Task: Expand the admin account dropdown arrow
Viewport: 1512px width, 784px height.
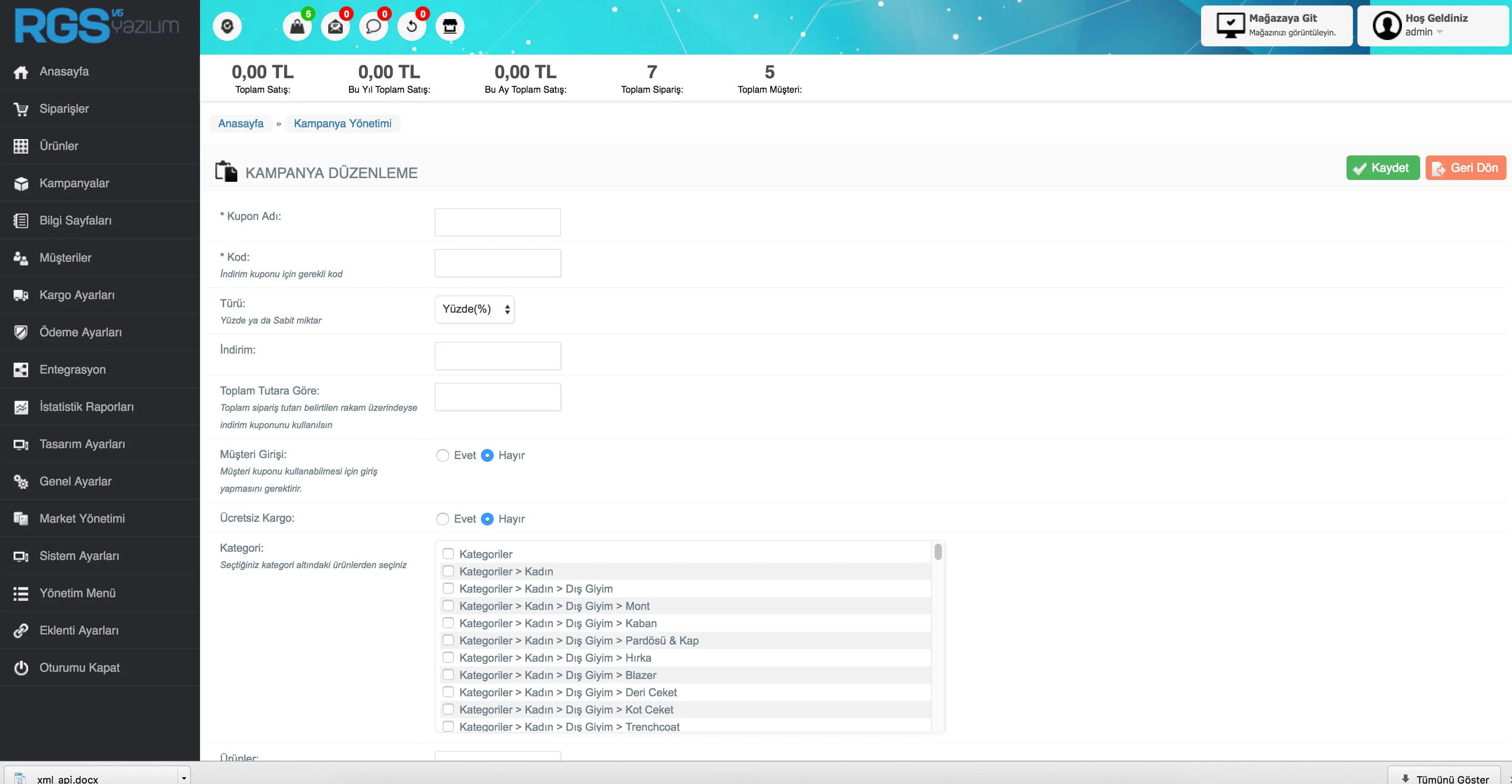Action: coord(1439,32)
